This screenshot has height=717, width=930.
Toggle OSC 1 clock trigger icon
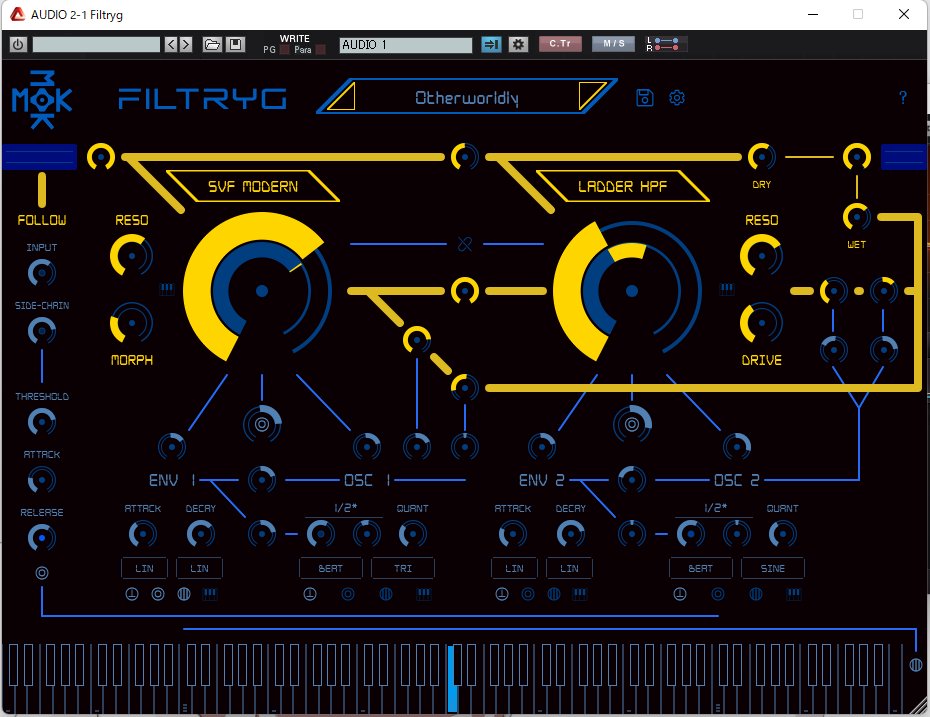tap(310, 594)
